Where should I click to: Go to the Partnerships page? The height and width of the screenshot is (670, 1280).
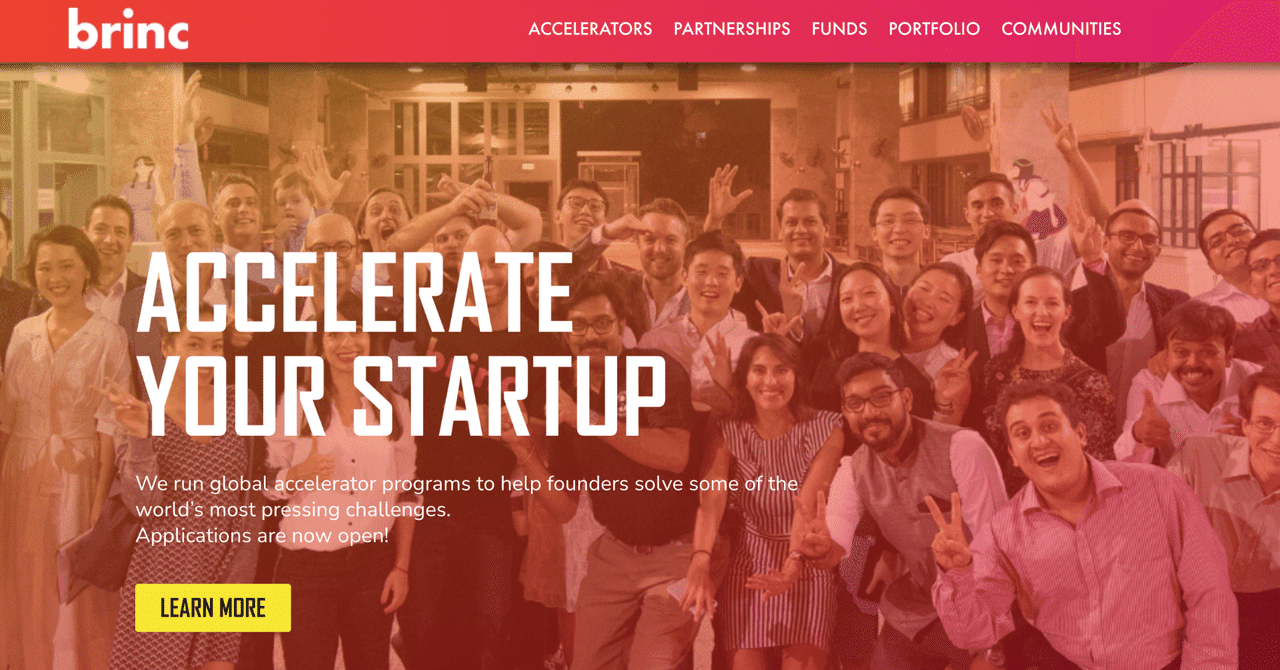click(732, 29)
